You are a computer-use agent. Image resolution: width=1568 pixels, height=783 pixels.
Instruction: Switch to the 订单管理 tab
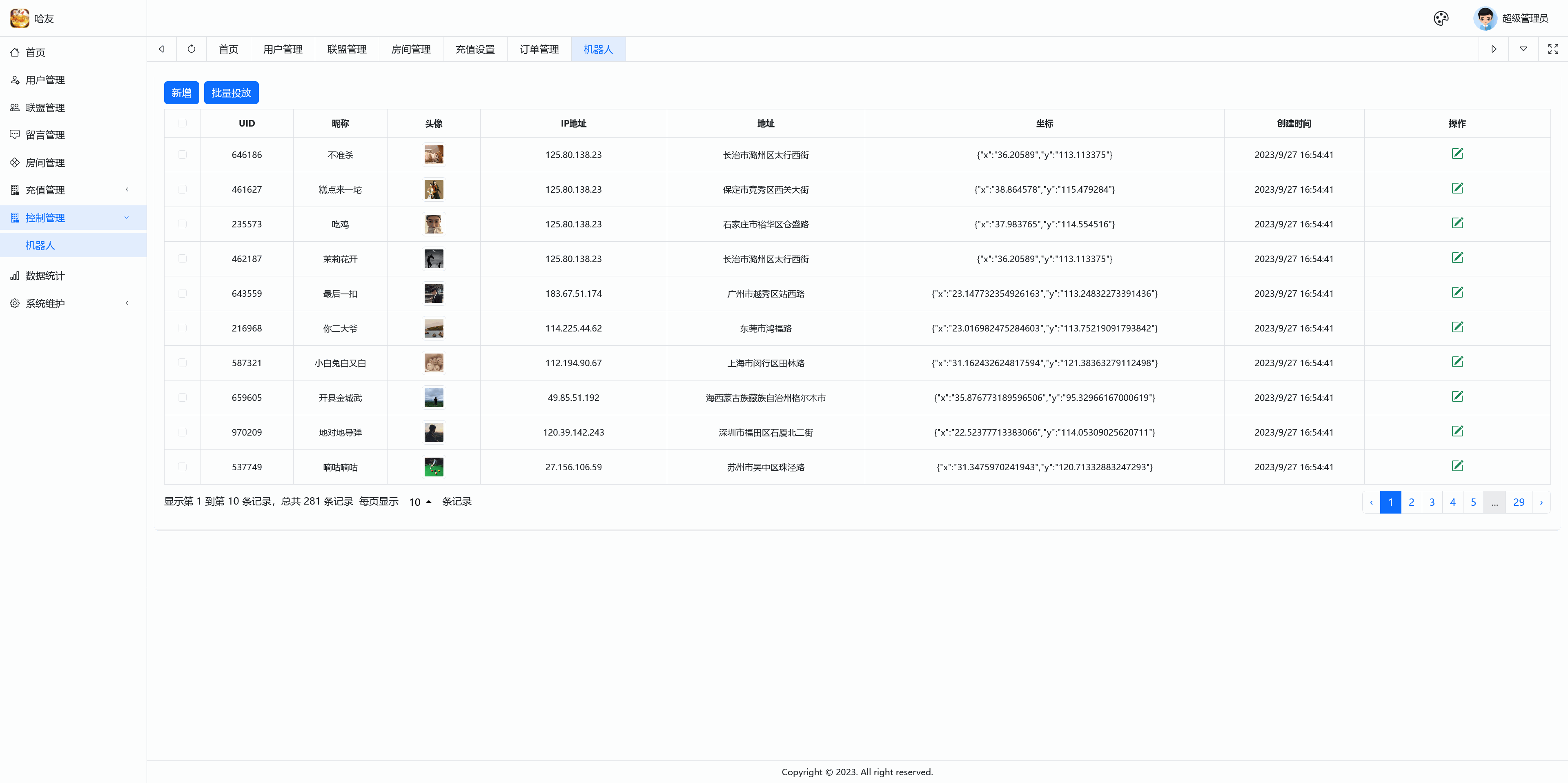pyautogui.click(x=539, y=49)
